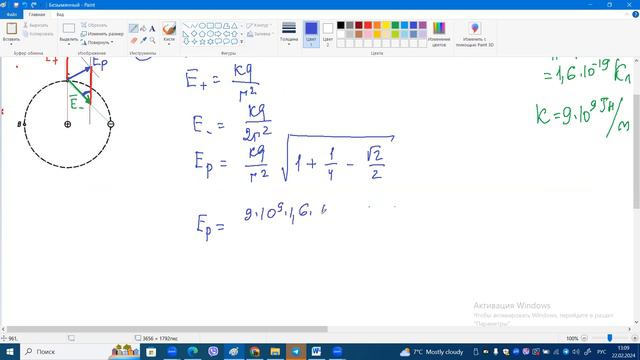Choose the Diamond shape
Viewport: 640px width, 360px height.
point(194,34)
